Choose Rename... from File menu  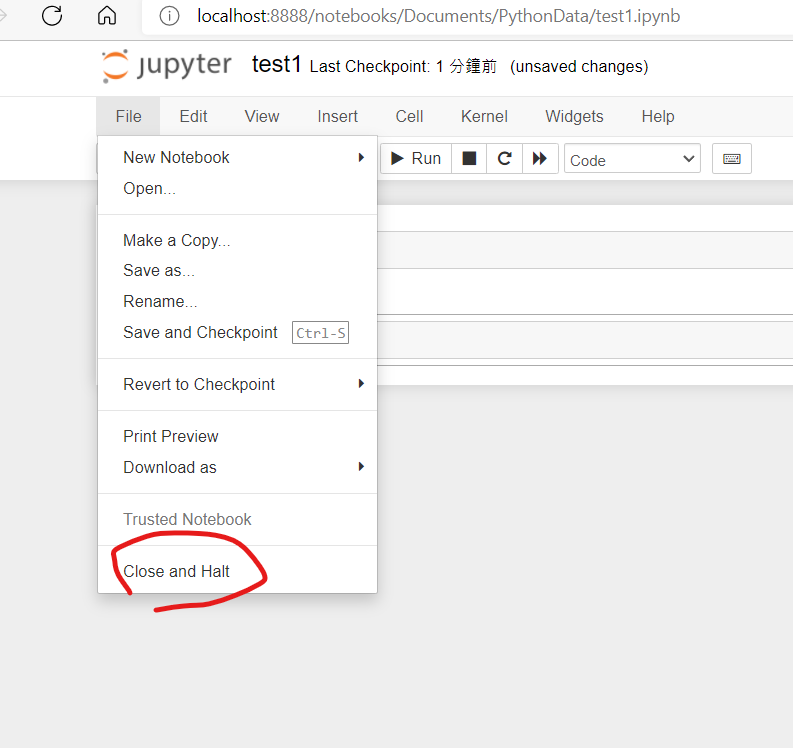click(237, 301)
